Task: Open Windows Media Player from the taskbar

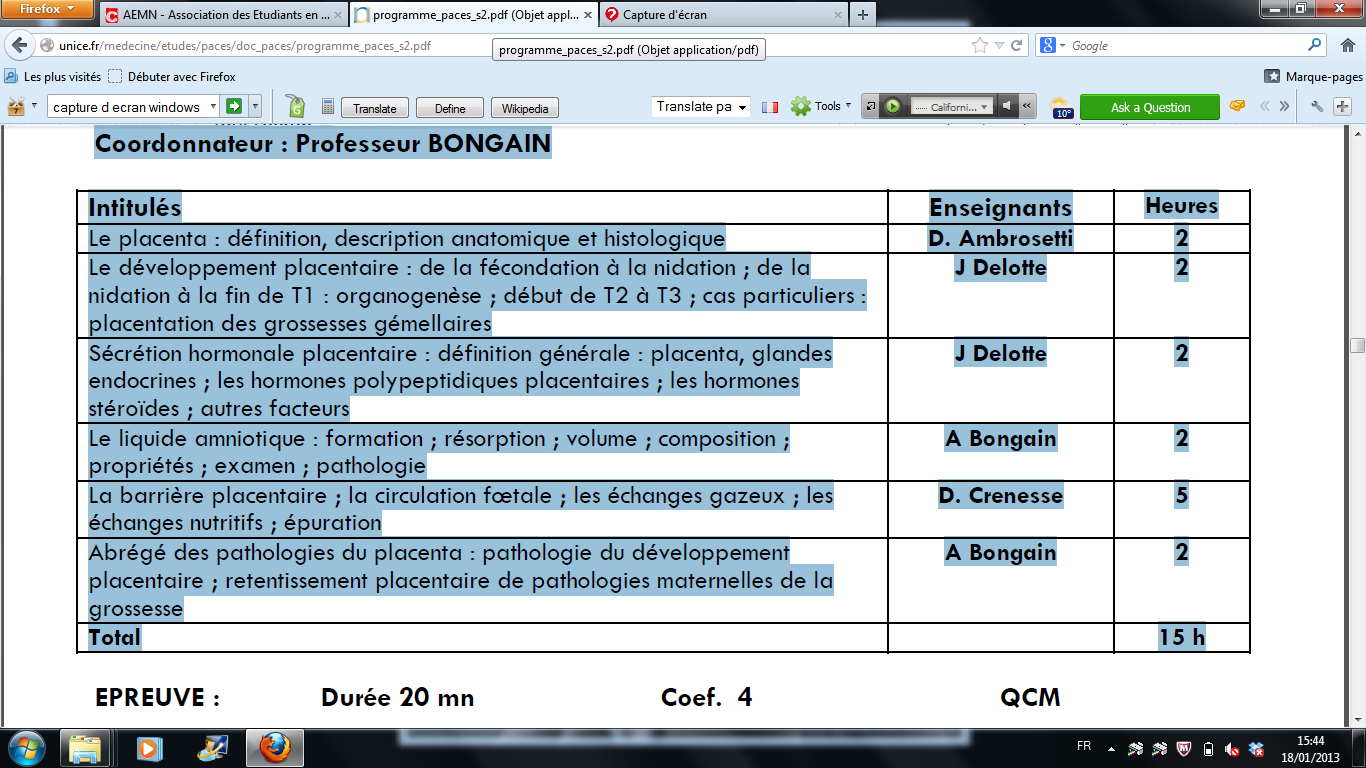Action: (149, 748)
